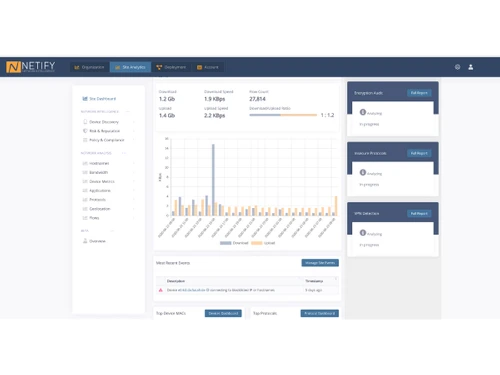This screenshot has width=500, height=375.
Task: Expand the Applications chevron
Action: 134,190
